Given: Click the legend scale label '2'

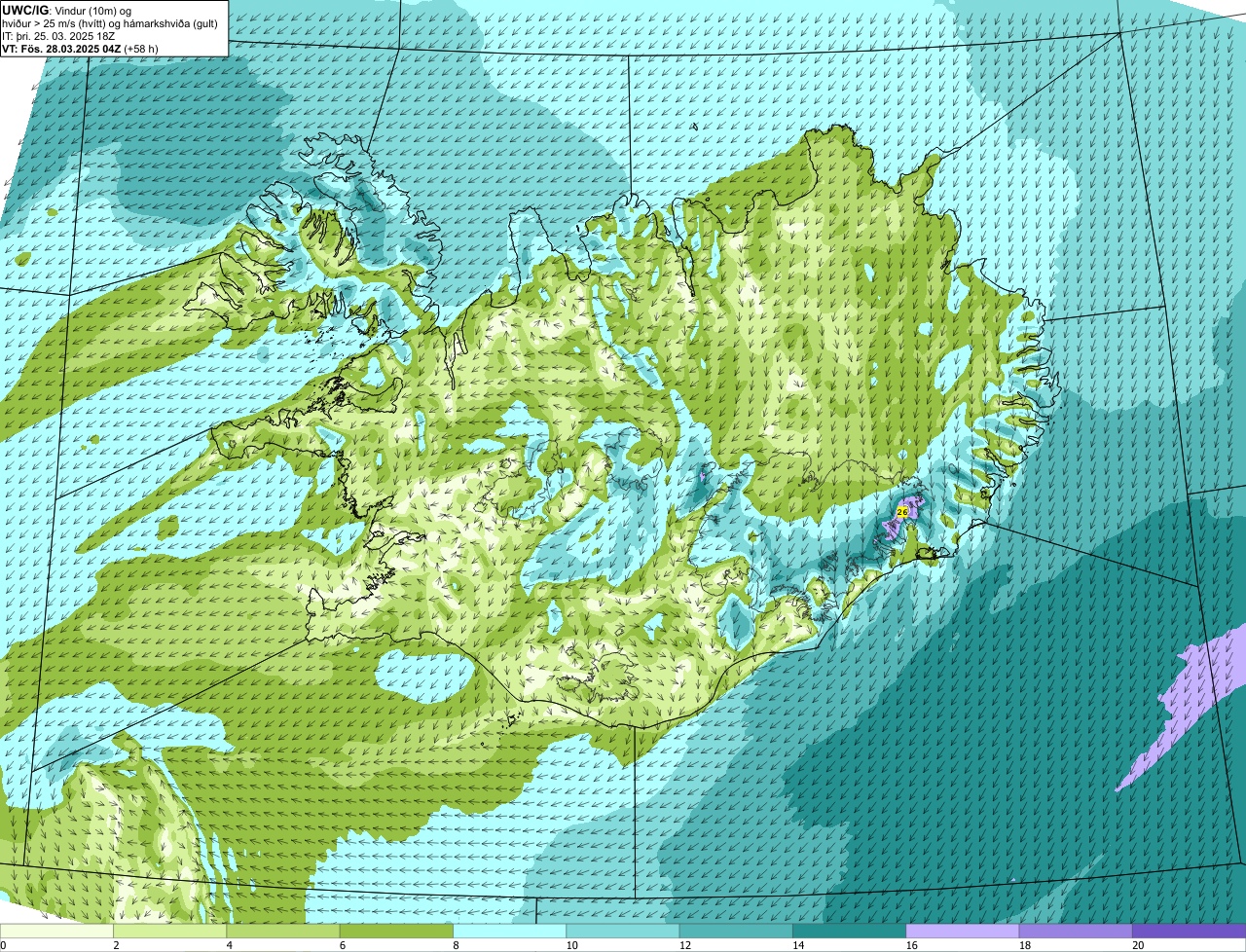Looking at the screenshot, I should [x=116, y=945].
